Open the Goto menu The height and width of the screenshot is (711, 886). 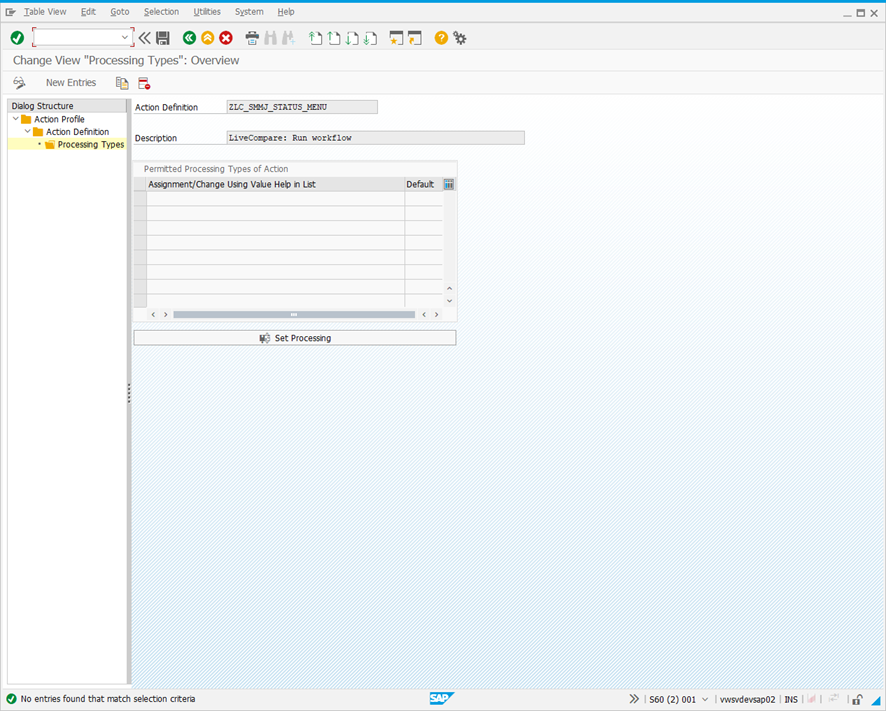pos(120,12)
